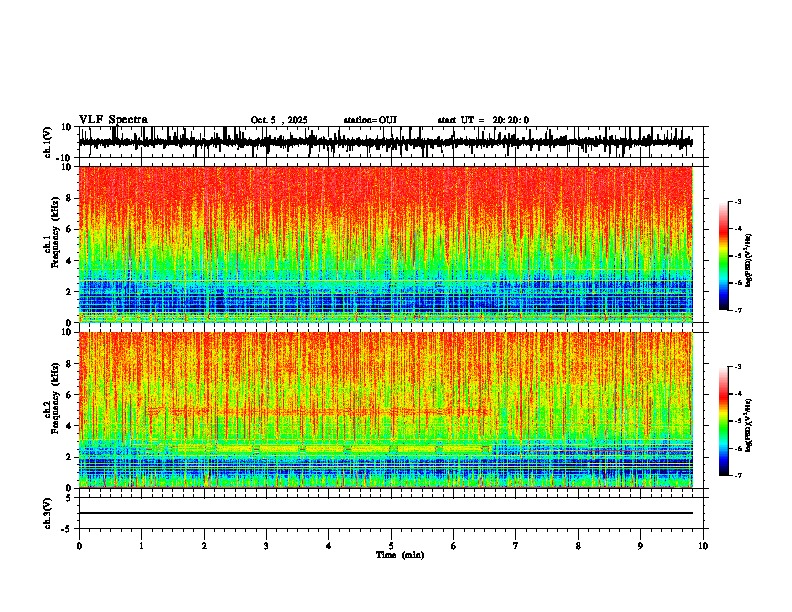Click the "ch.3(V)" axis label
The height and width of the screenshot is (612, 792).
tap(48, 513)
